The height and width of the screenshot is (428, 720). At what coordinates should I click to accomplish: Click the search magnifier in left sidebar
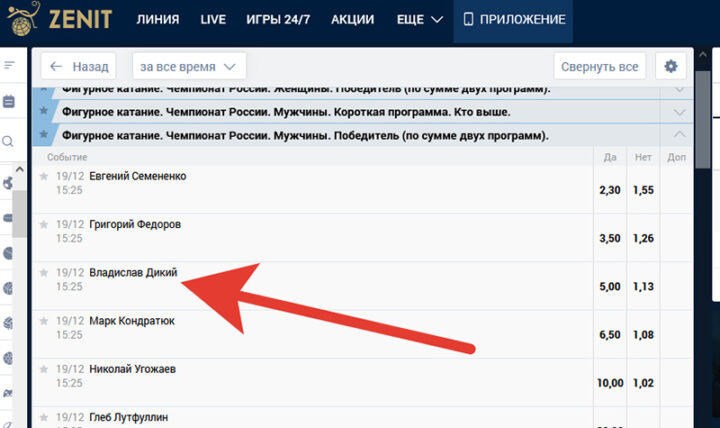point(8,142)
